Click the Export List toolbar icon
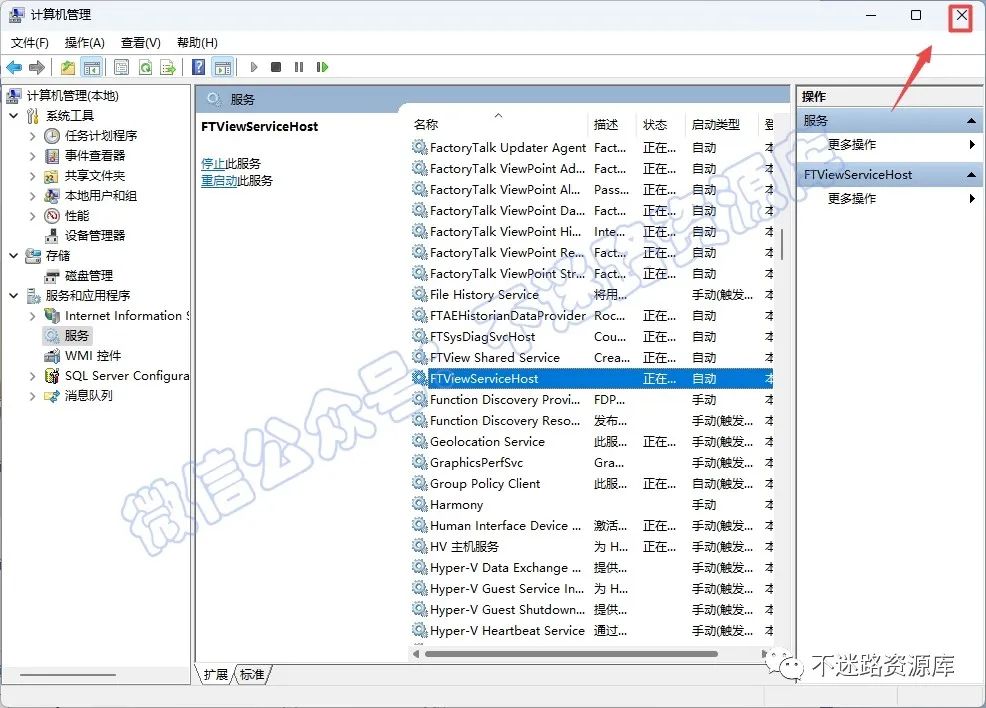Viewport: 986px width, 708px height. point(168,67)
